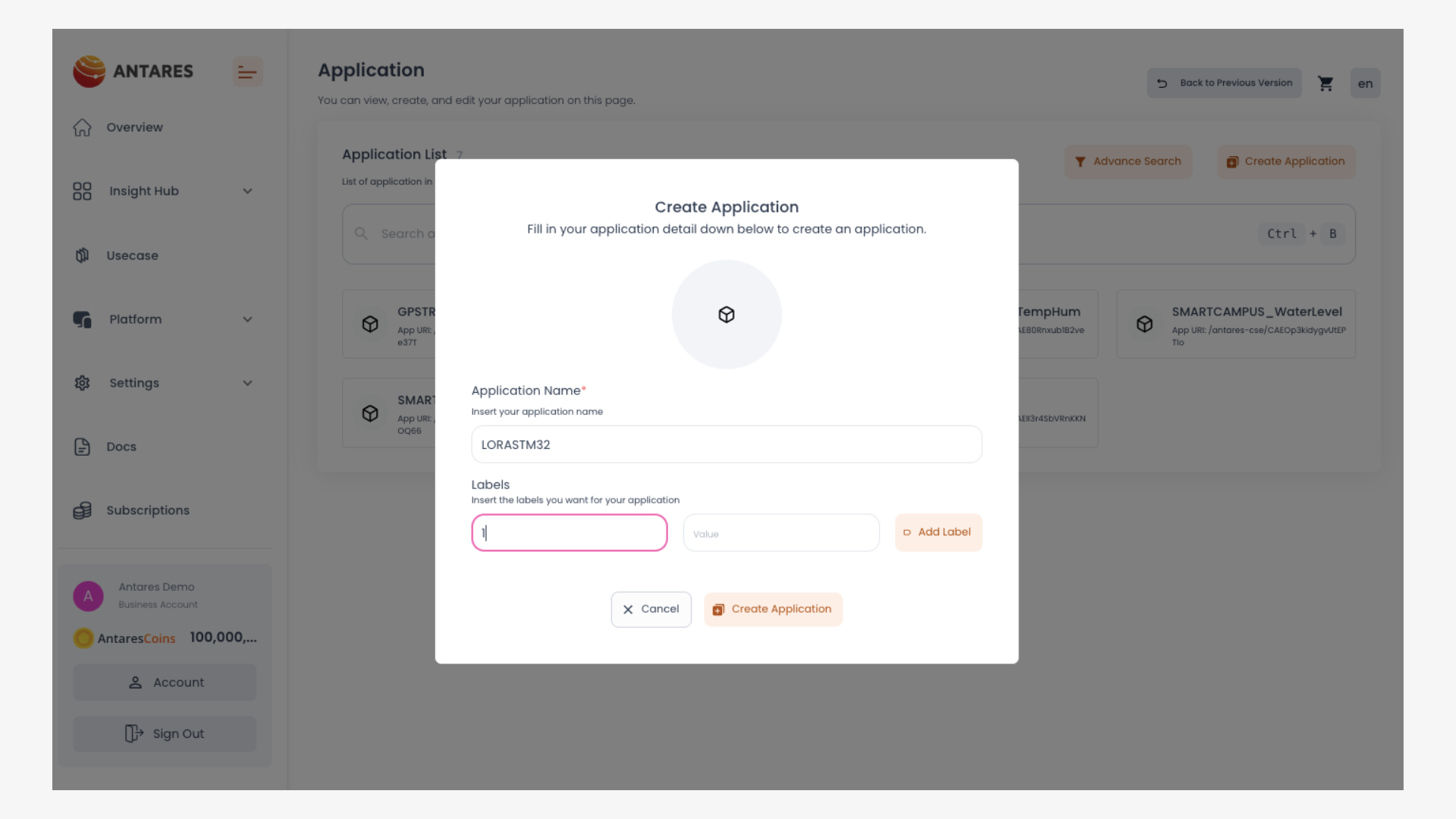Click Back to Previous Version button

1223,83
